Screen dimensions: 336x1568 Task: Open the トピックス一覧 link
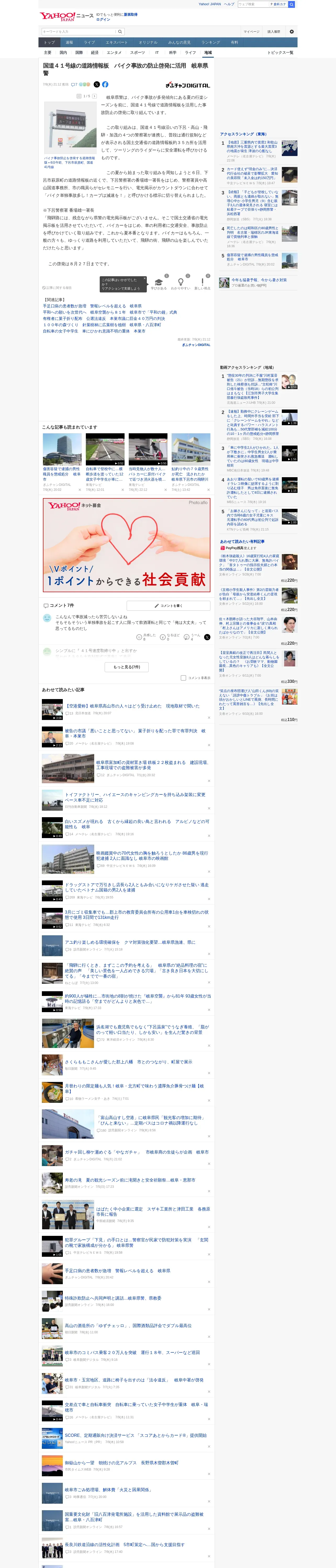pyautogui.click(x=281, y=53)
